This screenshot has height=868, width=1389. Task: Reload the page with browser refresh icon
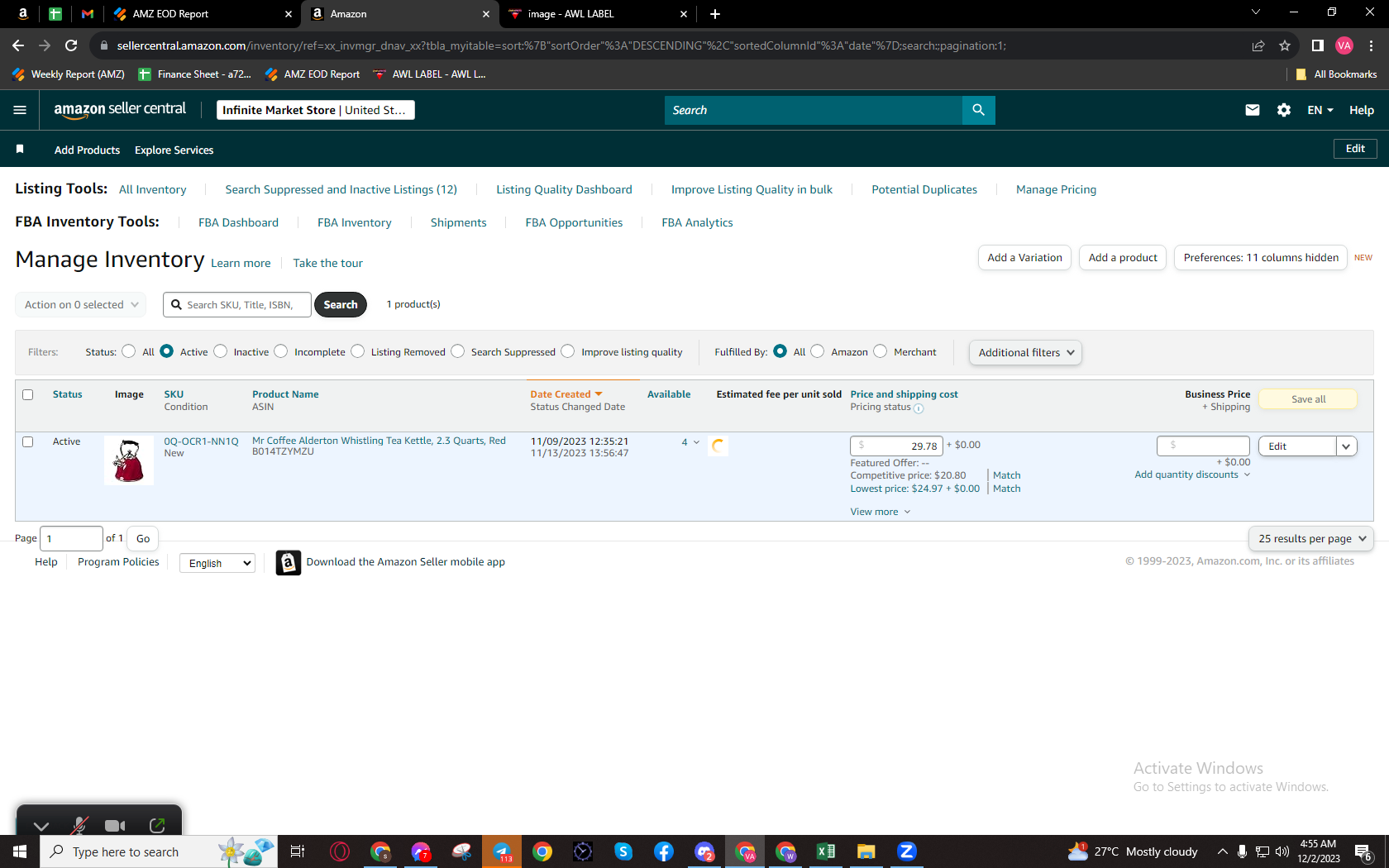pos(71,45)
